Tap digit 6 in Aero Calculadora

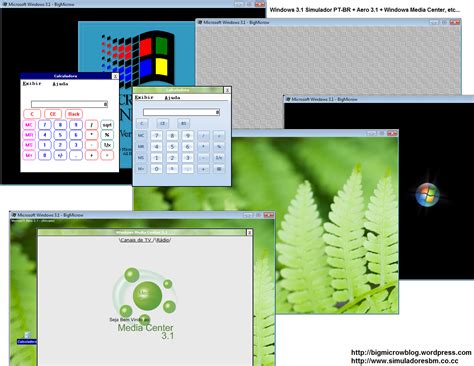coord(188,147)
